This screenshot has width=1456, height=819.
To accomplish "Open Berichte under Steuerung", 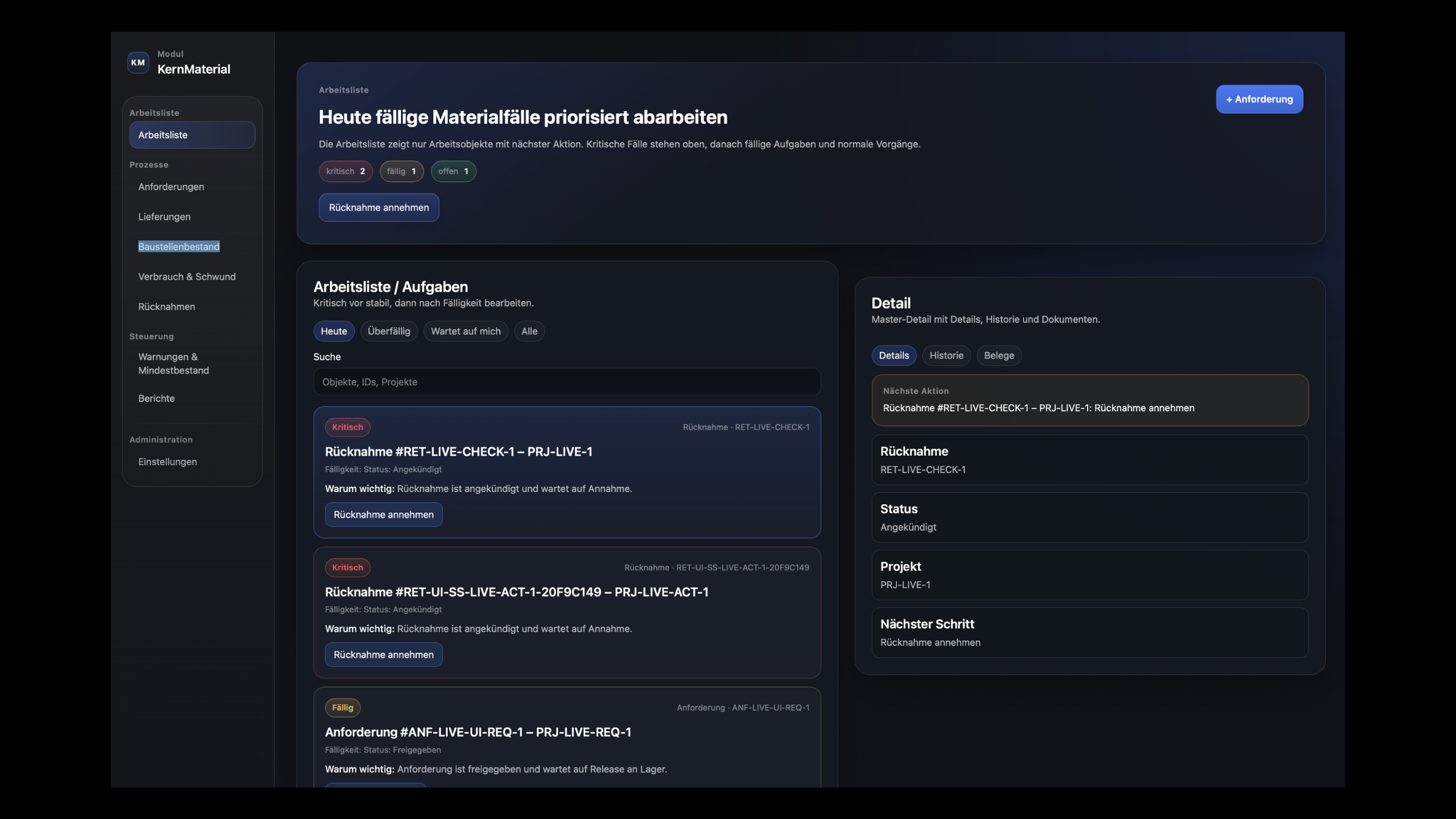I will [x=157, y=398].
